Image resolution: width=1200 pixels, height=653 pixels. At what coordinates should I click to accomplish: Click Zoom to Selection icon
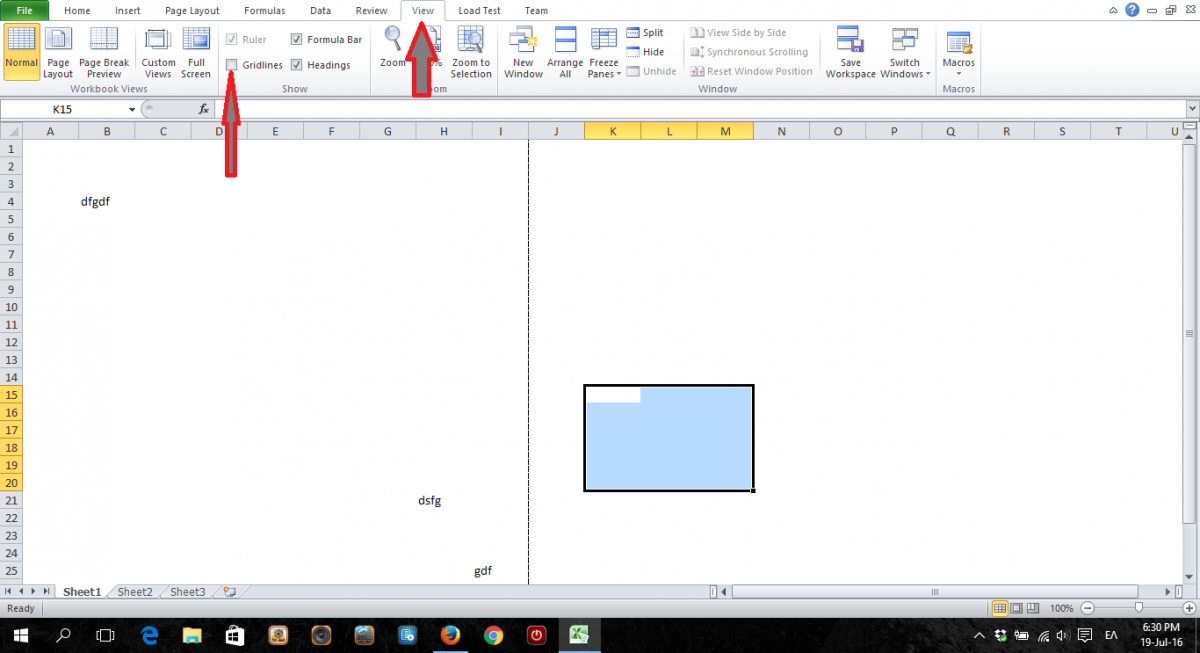tap(470, 52)
